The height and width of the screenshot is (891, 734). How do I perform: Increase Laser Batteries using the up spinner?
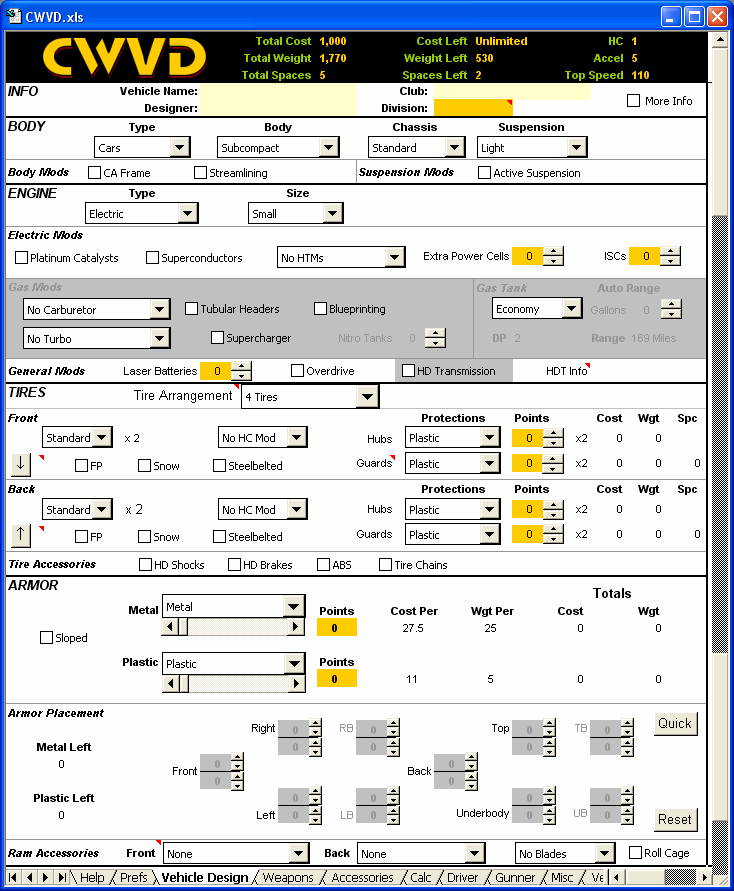point(241,366)
